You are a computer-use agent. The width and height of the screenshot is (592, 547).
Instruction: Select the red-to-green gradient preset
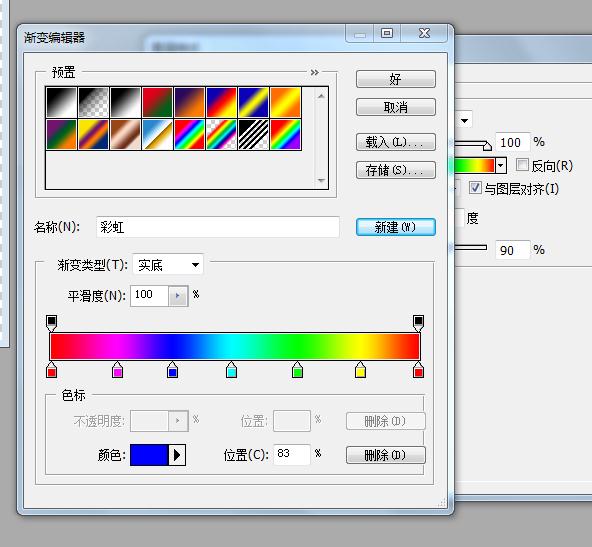pyautogui.click(x=157, y=102)
